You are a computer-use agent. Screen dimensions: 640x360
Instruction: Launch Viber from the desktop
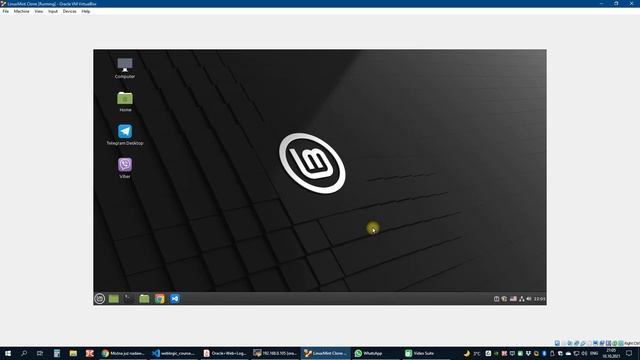pyautogui.click(x=125, y=168)
